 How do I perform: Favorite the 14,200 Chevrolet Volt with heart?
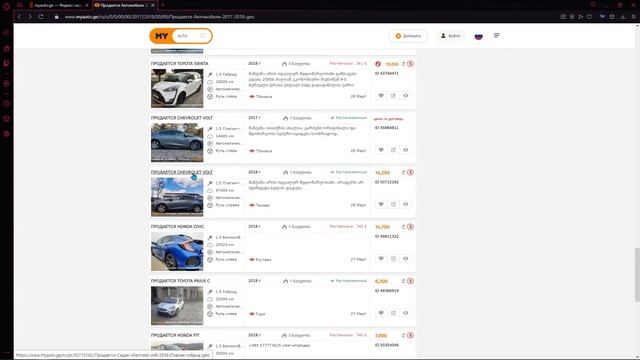point(381,204)
